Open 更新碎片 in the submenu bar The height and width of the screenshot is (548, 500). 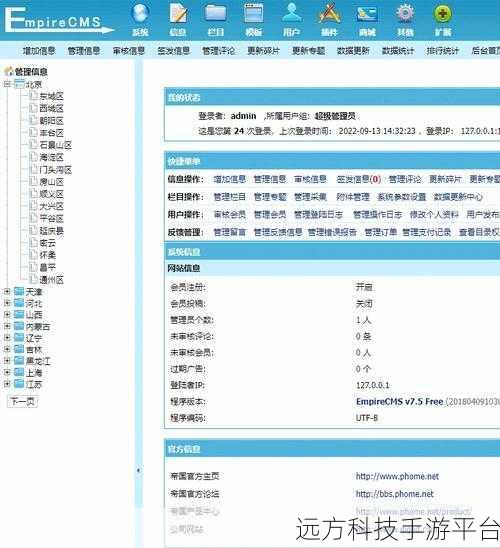point(263,51)
